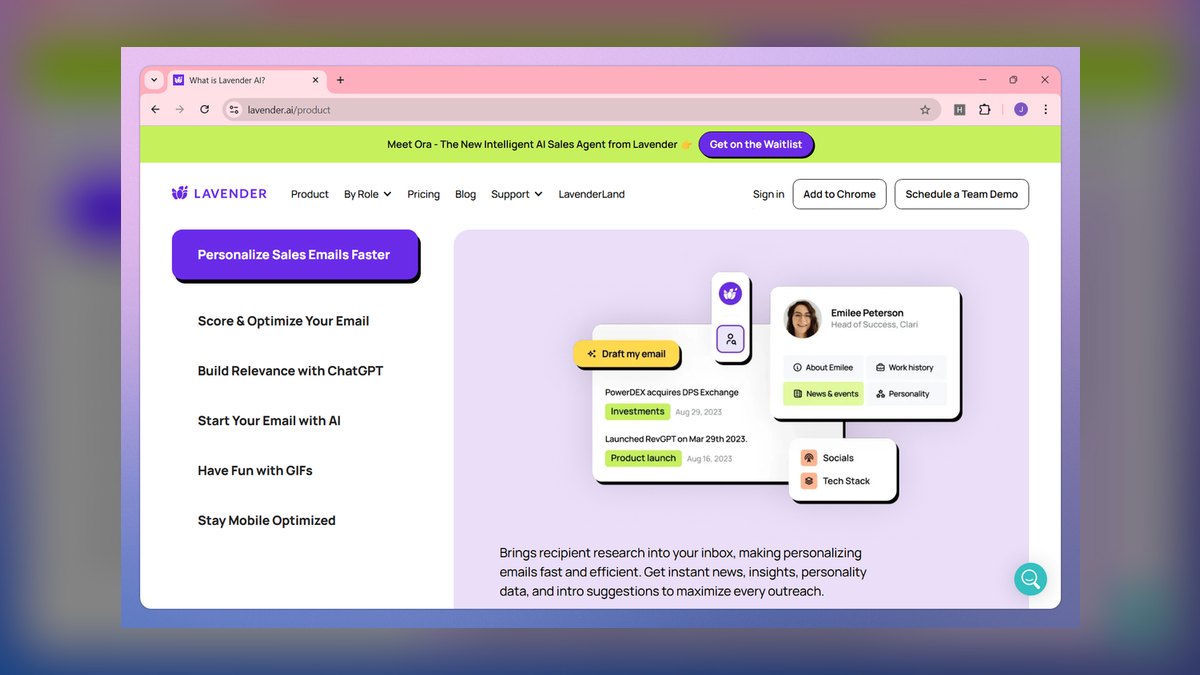Expand the Support dropdown menu
The width and height of the screenshot is (1200, 675).
click(517, 194)
